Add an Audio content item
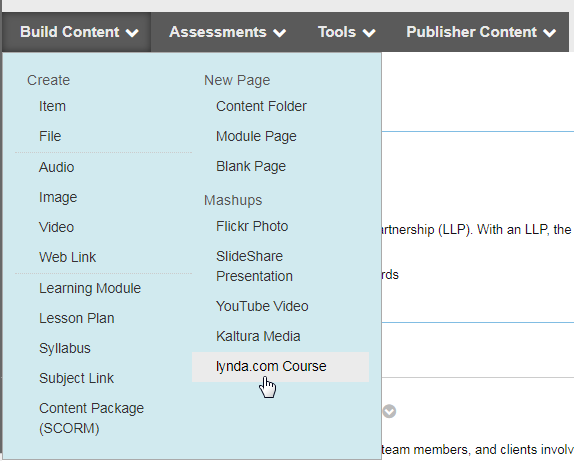 point(57,167)
